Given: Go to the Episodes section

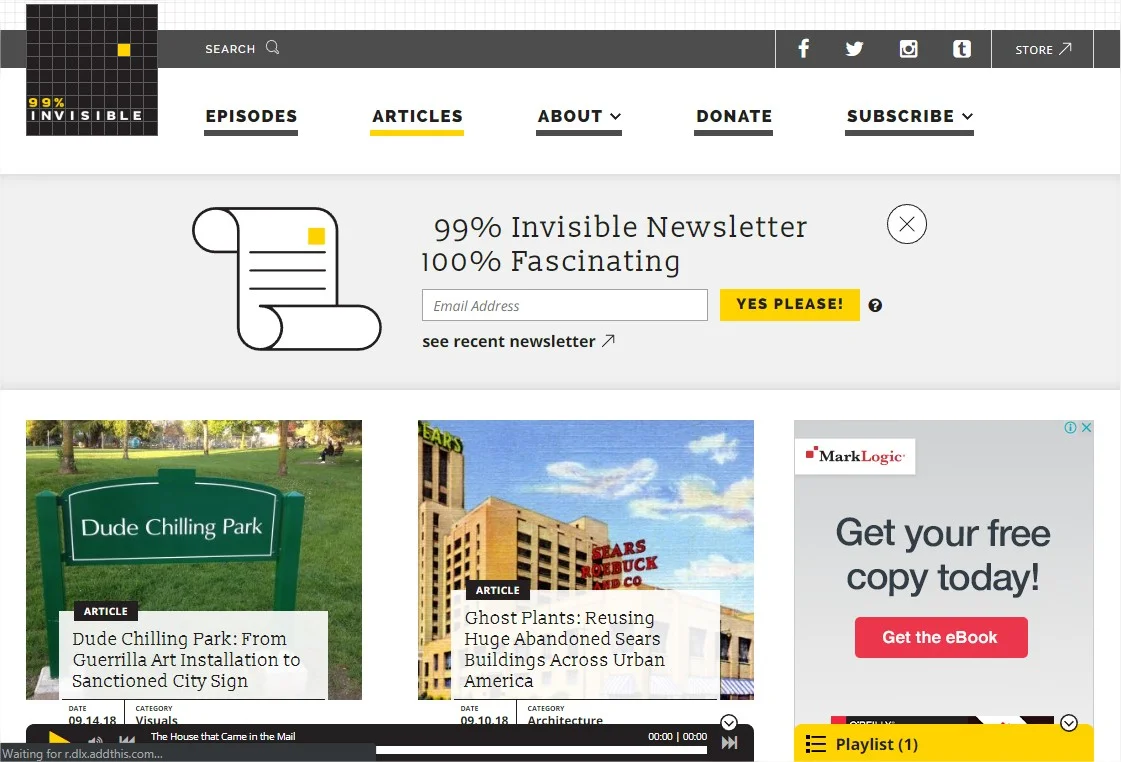Looking at the screenshot, I should click(x=251, y=119).
